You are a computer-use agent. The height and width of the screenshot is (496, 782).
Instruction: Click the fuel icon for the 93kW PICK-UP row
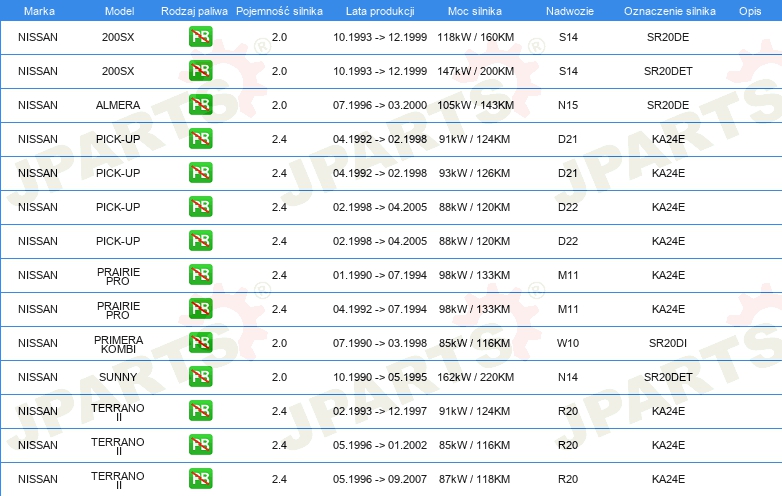[200, 173]
